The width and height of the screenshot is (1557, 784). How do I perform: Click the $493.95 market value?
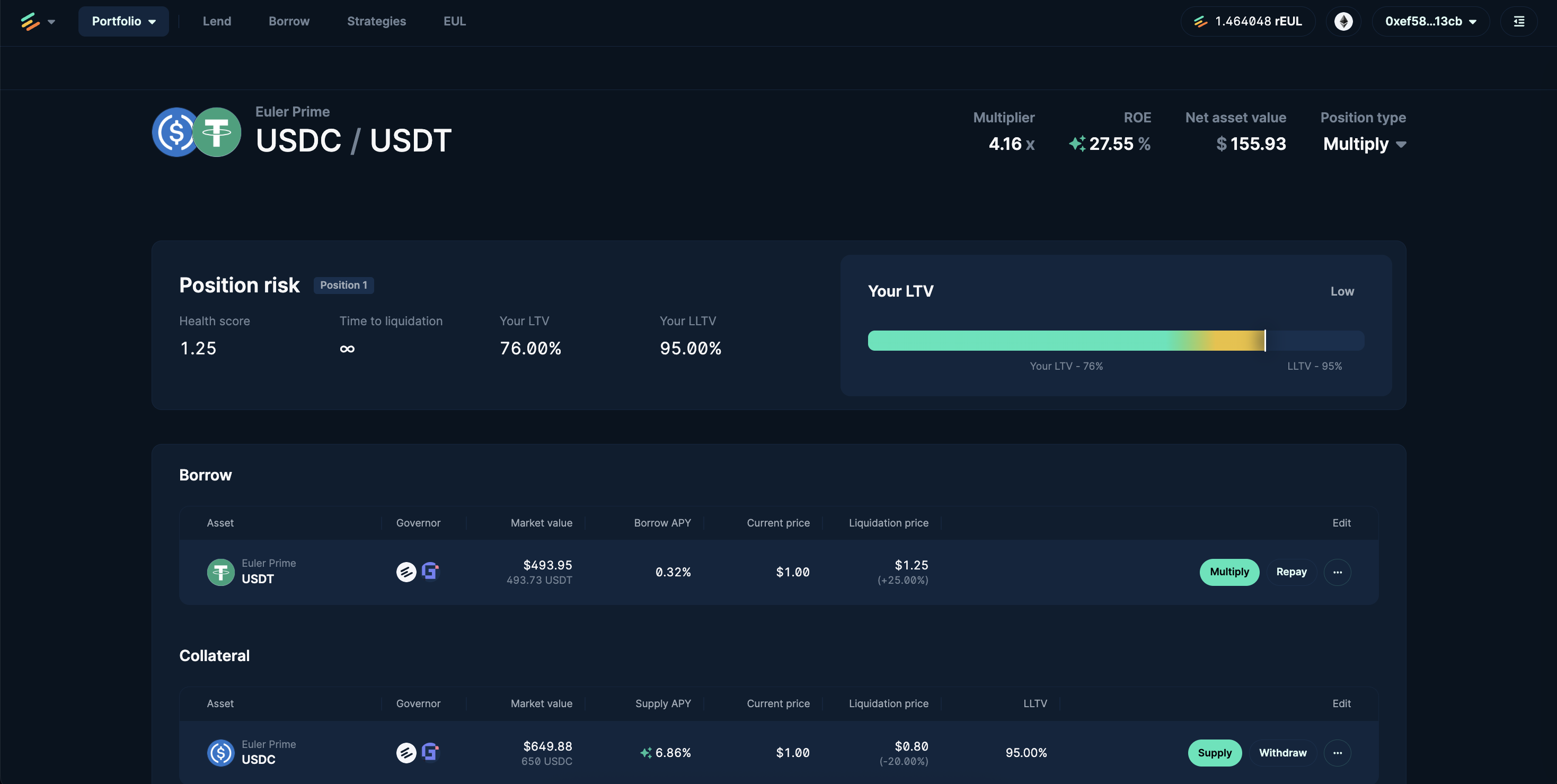pyautogui.click(x=547, y=565)
